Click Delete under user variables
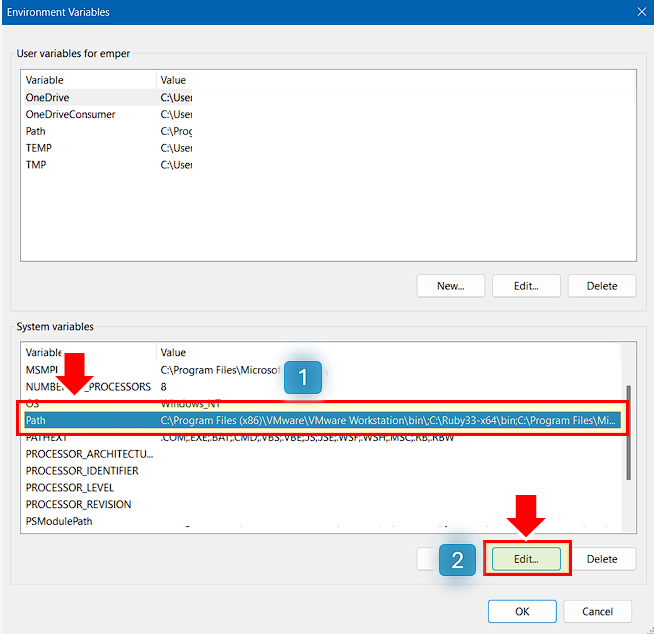Viewport: 654px width, 634px height. (x=601, y=286)
